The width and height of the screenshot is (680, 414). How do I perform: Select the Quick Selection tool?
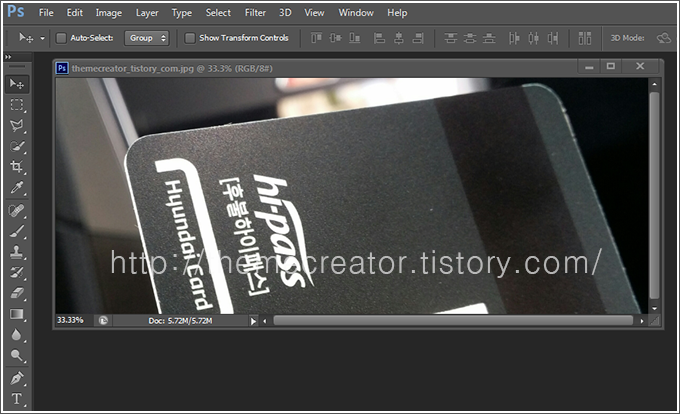(17, 146)
